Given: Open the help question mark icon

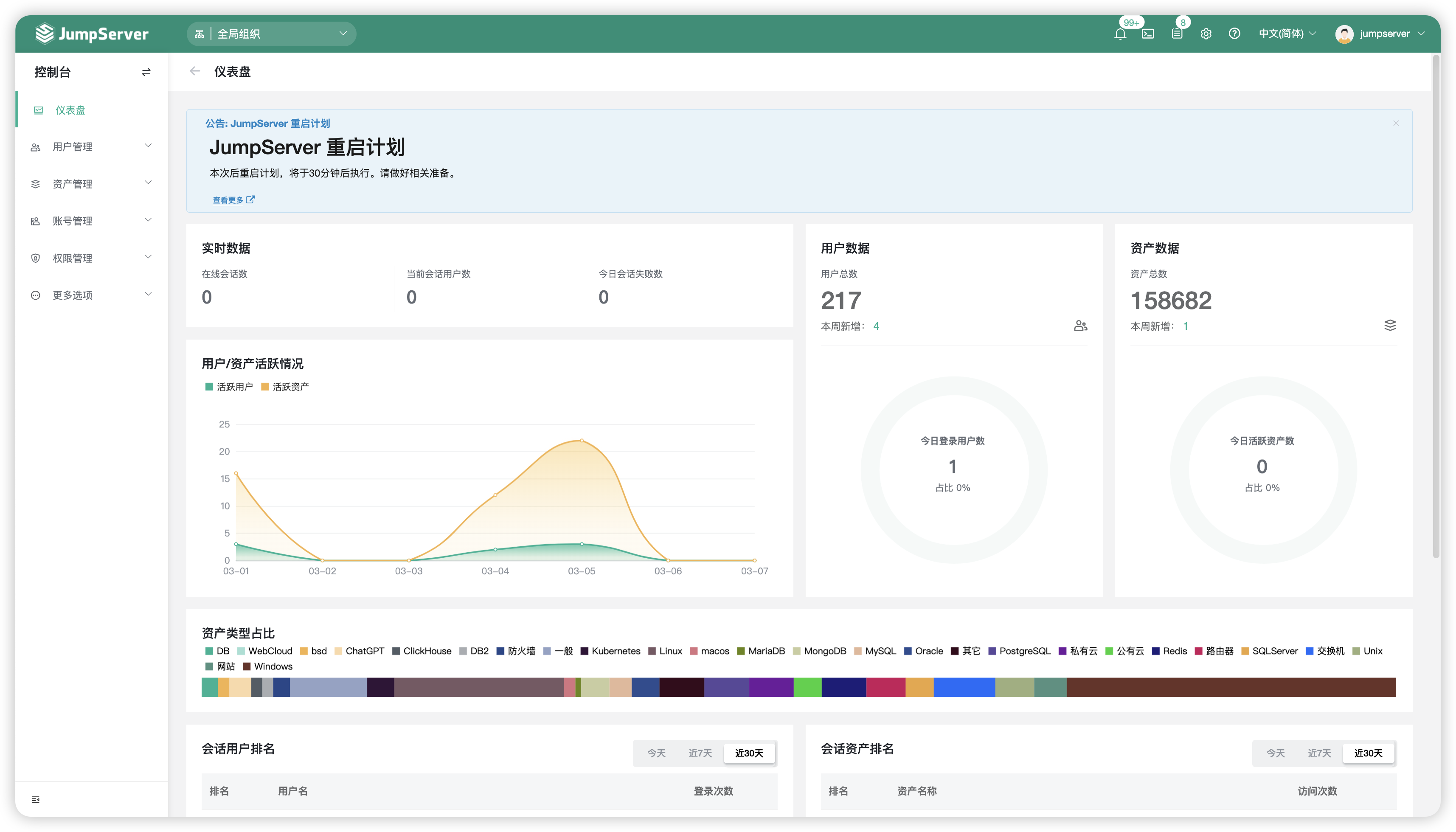Looking at the screenshot, I should 1234,34.
